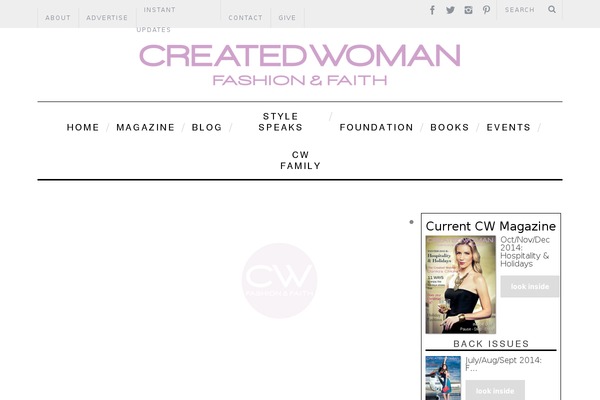Open the Magazine menu item
Screen dimensions: 600x400
pos(145,127)
